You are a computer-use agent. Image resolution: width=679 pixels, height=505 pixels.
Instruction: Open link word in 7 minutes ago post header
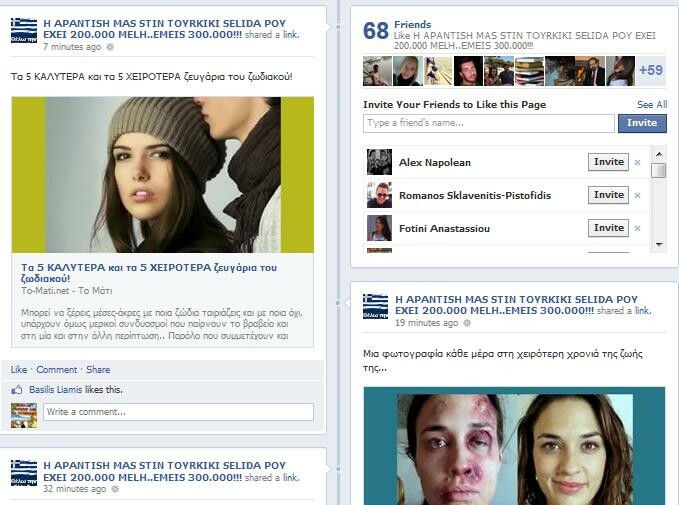291,35
